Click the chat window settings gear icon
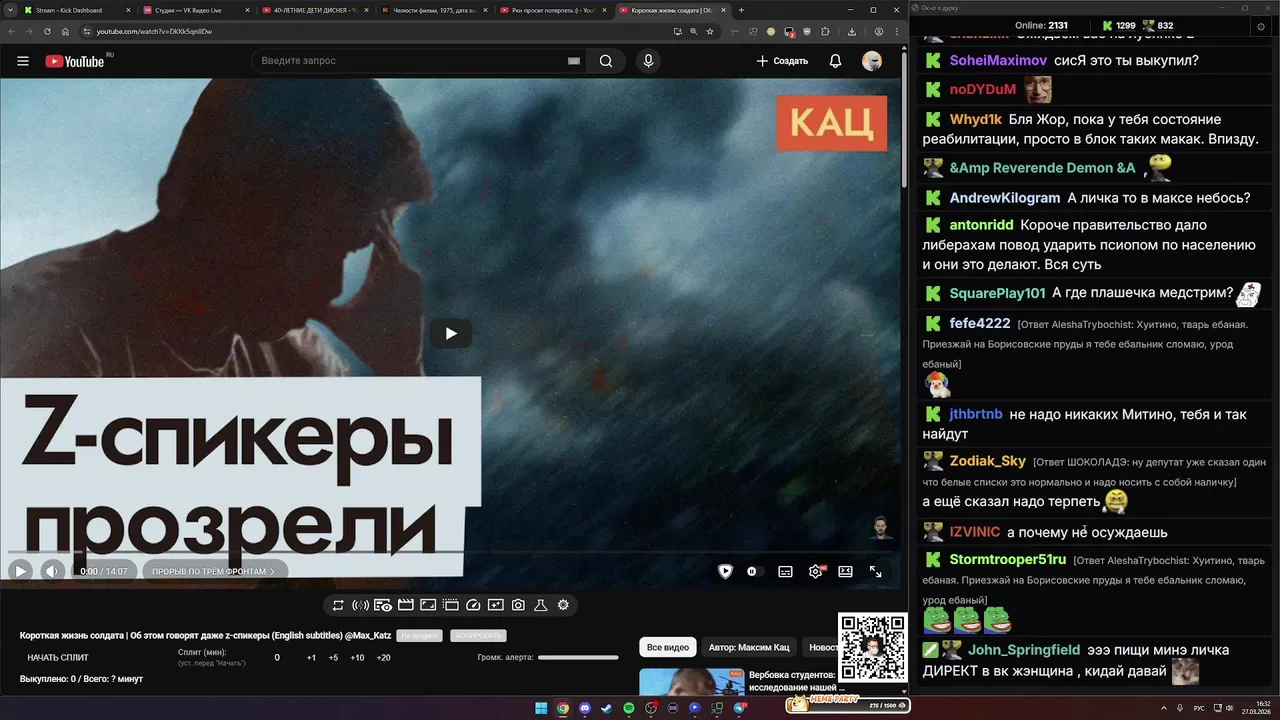Image resolution: width=1280 pixels, height=720 pixels. [x=1261, y=26]
